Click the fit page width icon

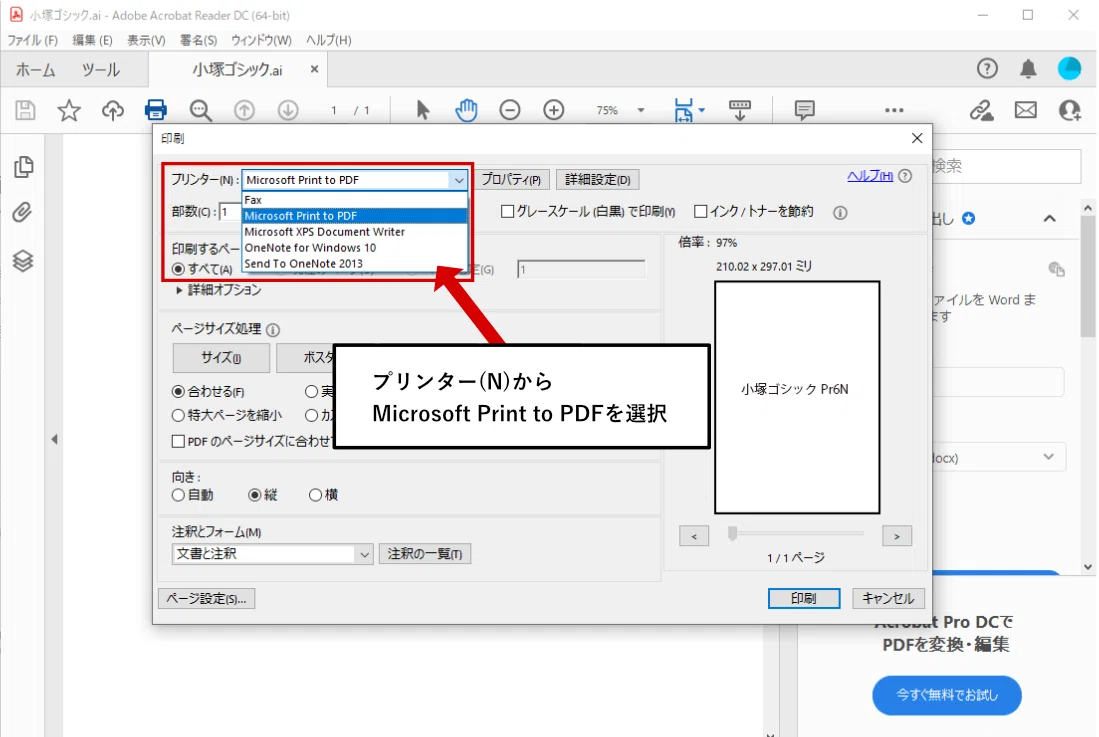(684, 110)
